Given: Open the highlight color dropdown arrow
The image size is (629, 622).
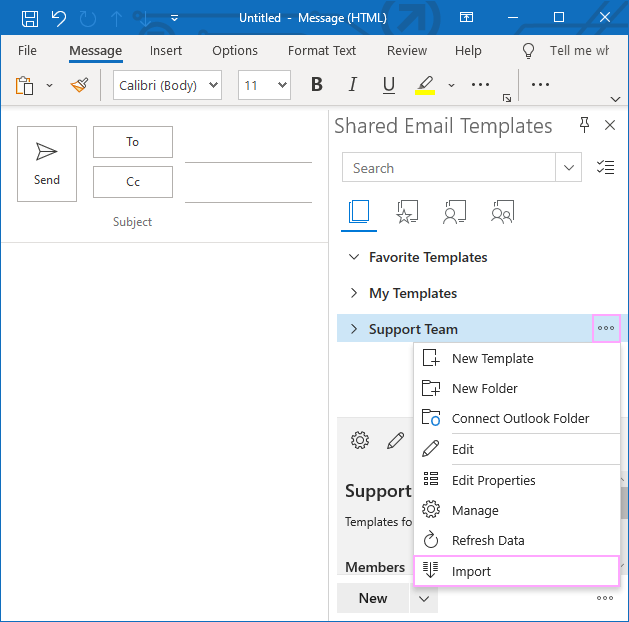Looking at the screenshot, I should pyautogui.click(x=452, y=85).
